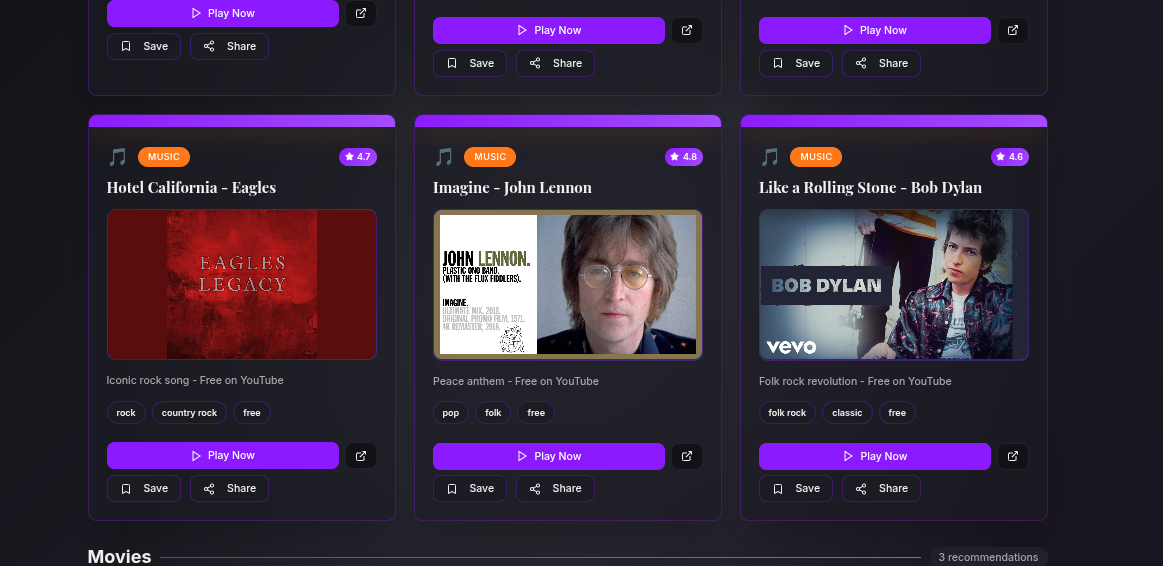Image resolution: width=1163 pixels, height=566 pixels.
Task: Save the Imagine - John Lennon card
Action: pos(470,488)
